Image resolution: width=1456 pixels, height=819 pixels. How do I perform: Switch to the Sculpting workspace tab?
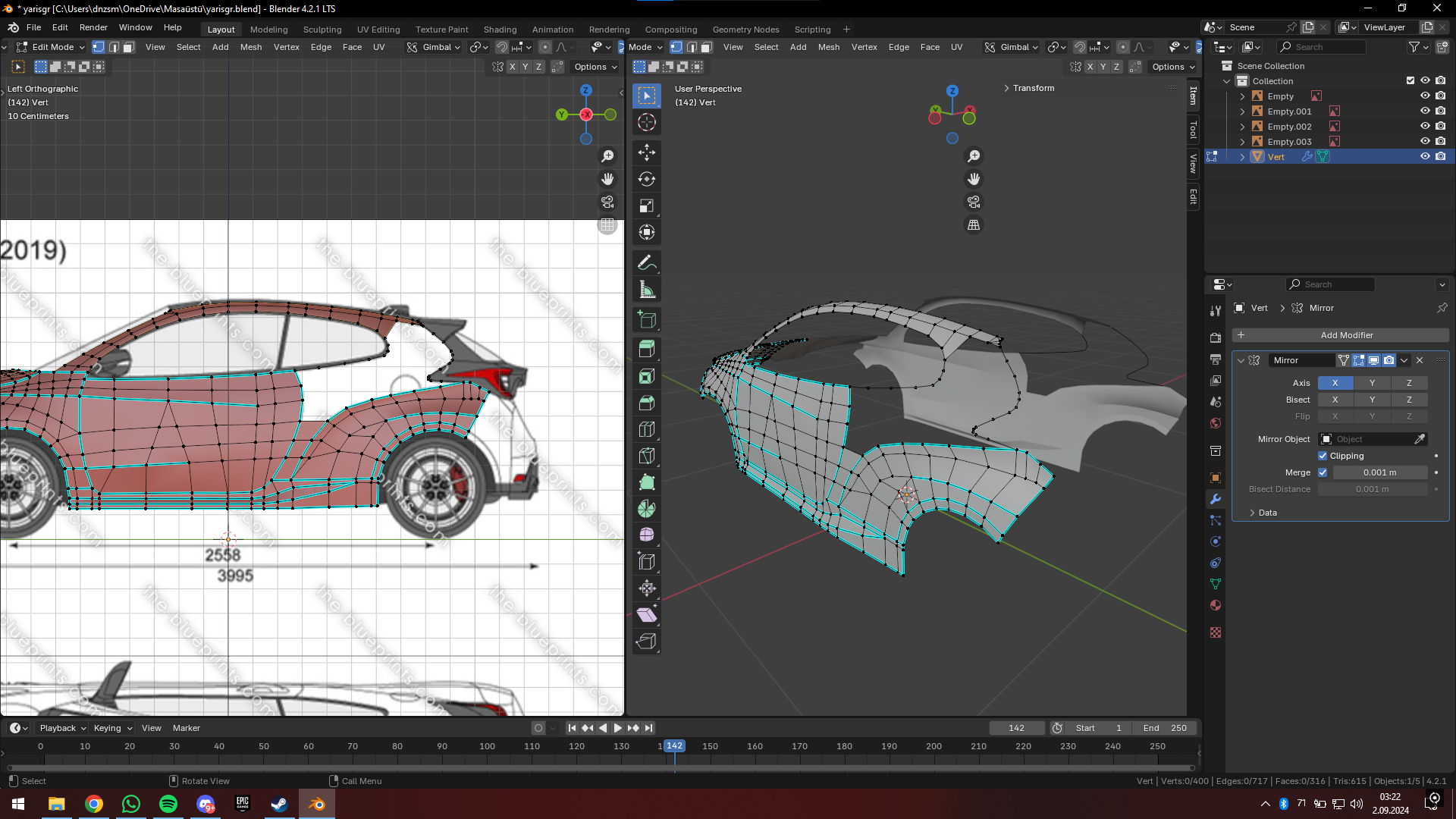(x=322, y=30)
